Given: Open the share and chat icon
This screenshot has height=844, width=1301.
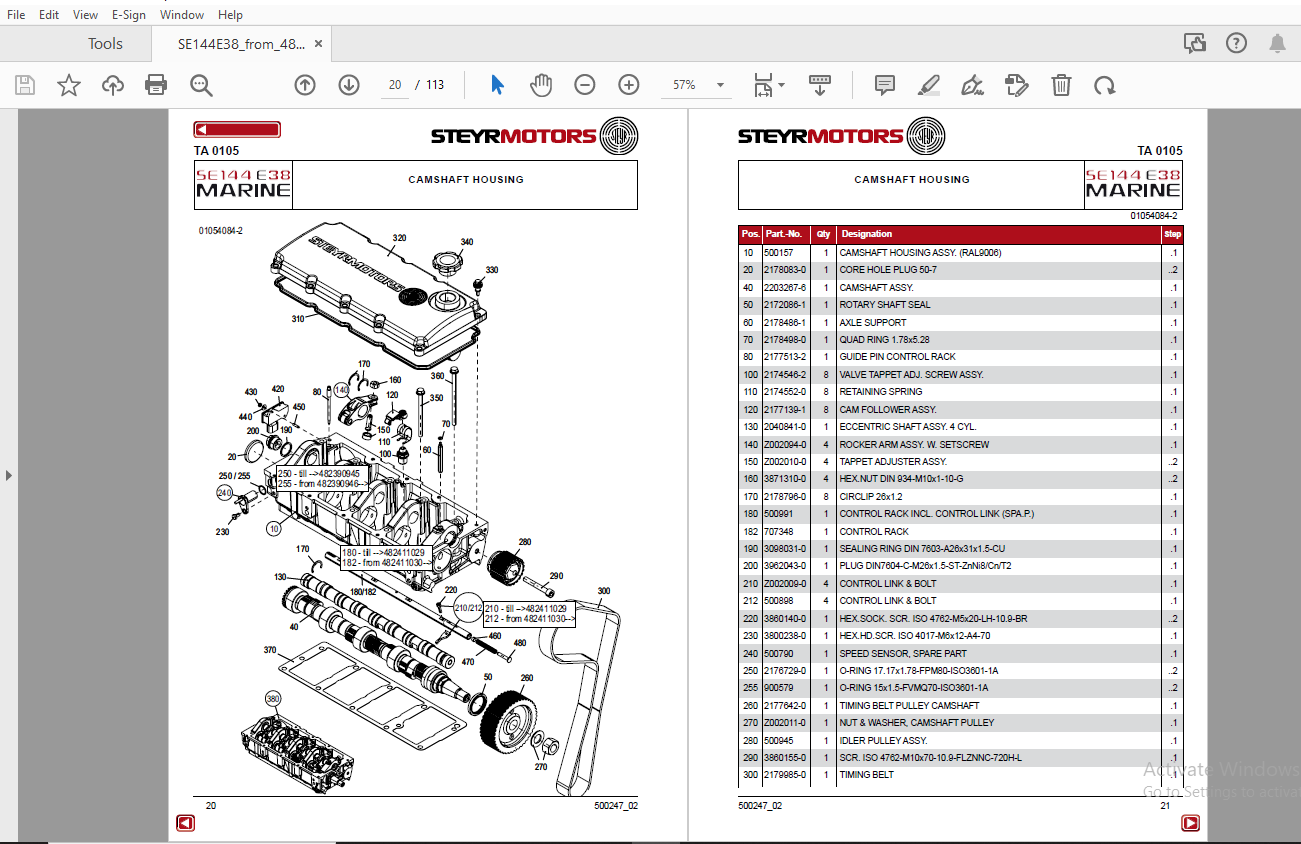Looking at the screenshot, I should point(1194,43).
